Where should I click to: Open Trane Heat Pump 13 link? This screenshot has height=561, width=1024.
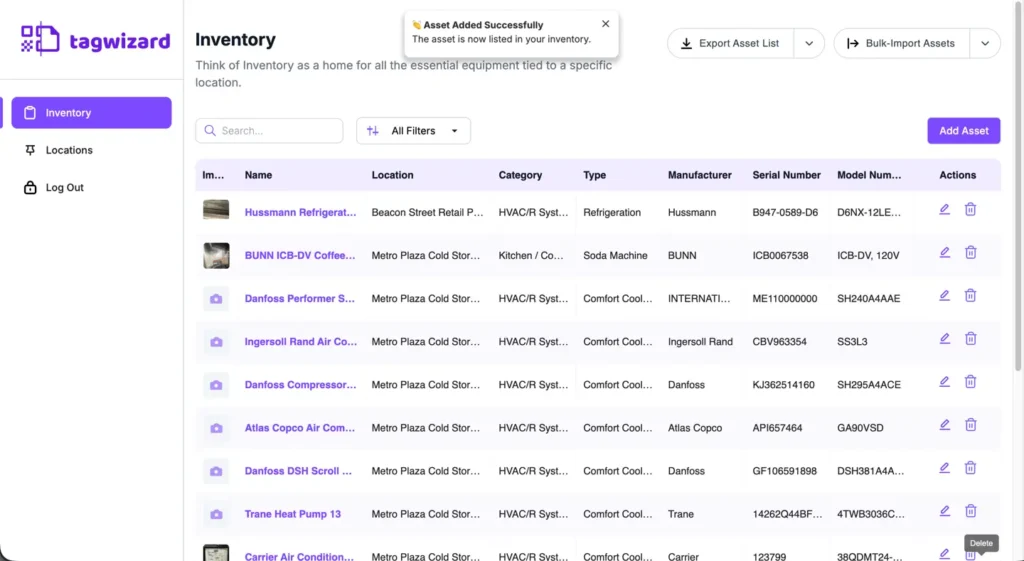click(x=293, y=514)
